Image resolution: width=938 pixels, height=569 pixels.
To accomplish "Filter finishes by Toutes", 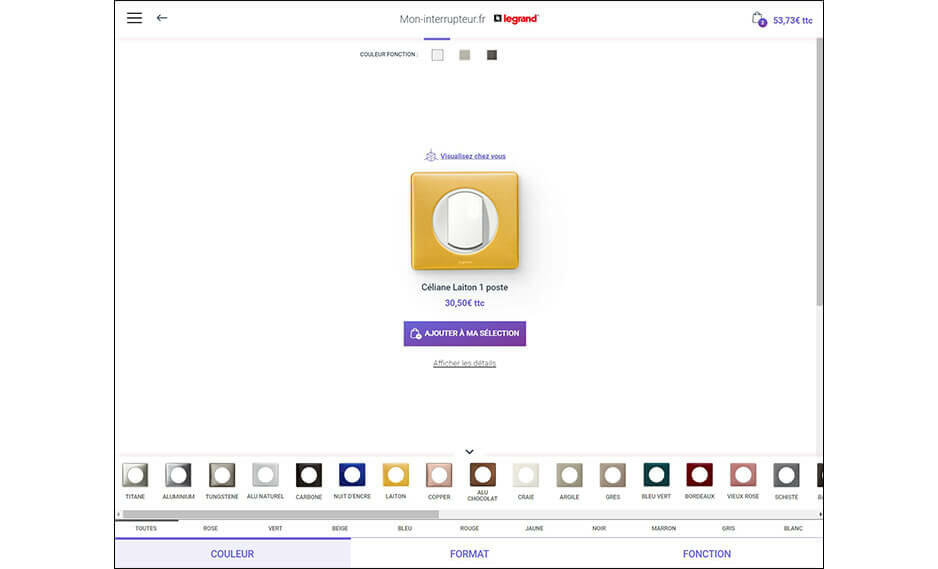I will tap(146, 528).
